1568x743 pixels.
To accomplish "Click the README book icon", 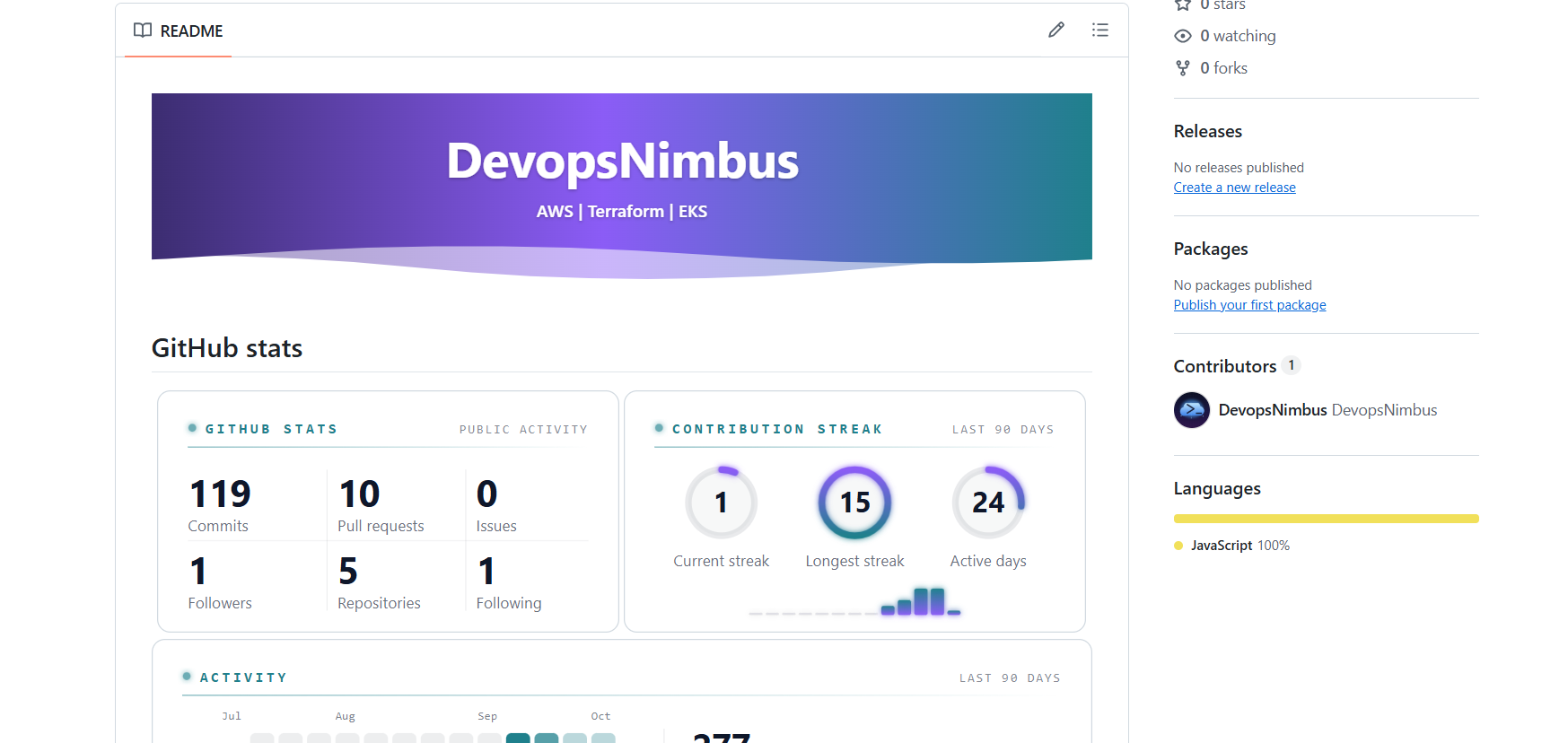I will coord(143,31).
